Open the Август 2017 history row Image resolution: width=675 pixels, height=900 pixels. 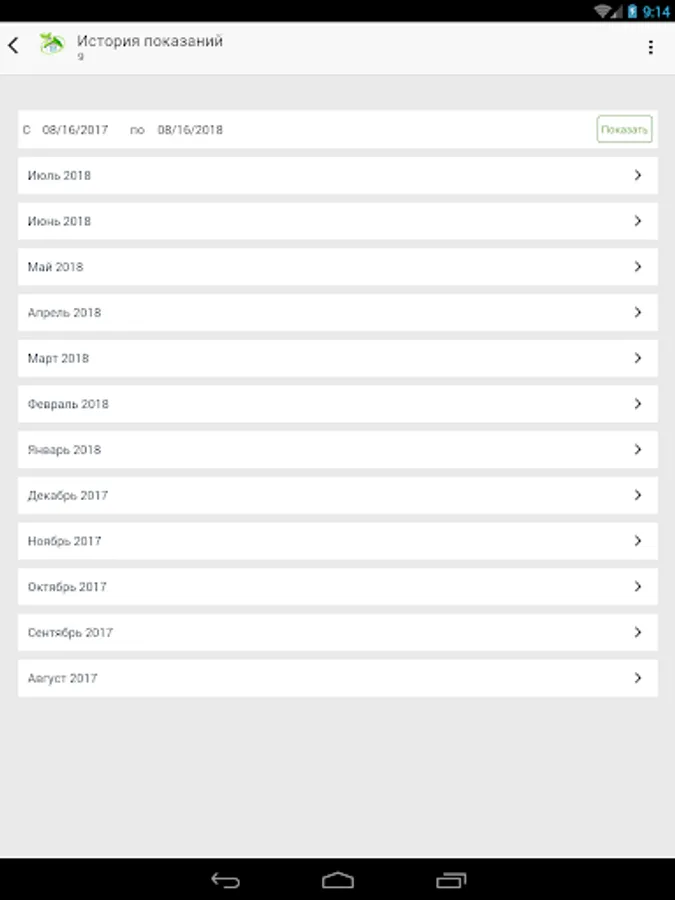[x=337, y=678]
